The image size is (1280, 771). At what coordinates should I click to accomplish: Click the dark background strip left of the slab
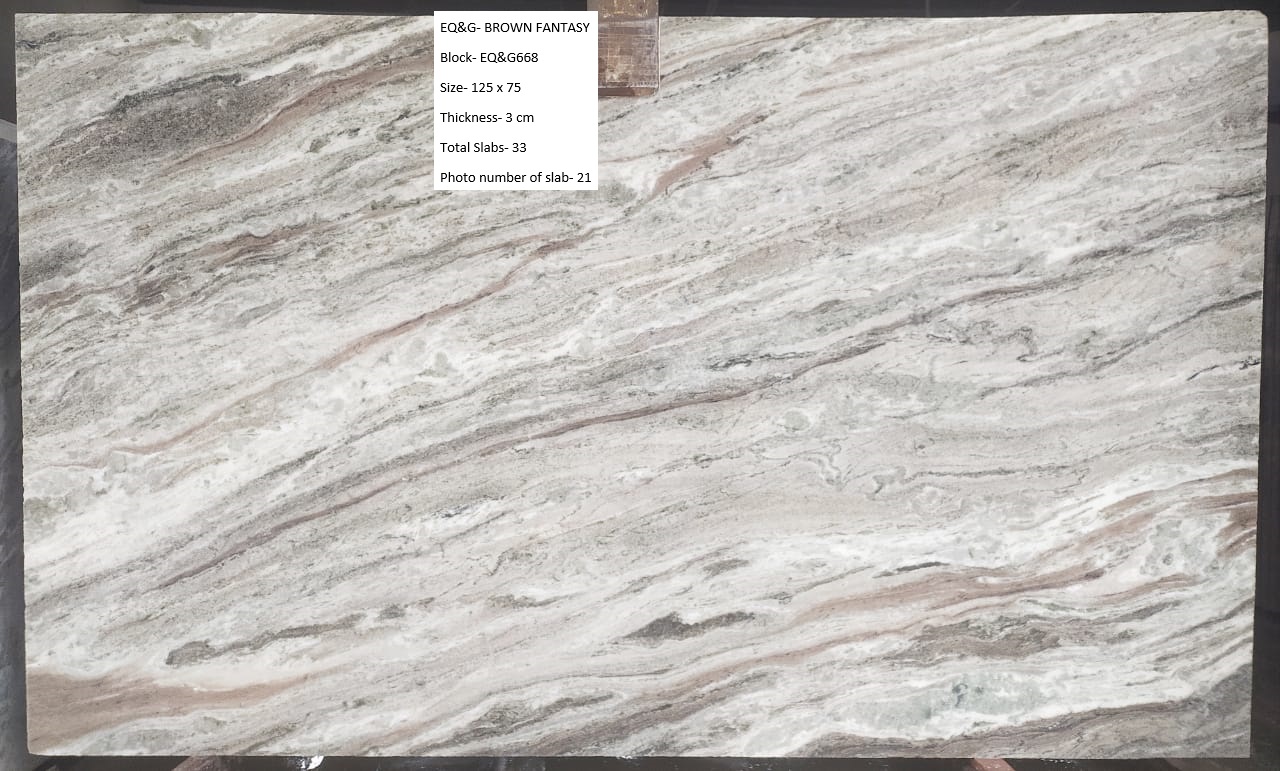tap(8, 400)
